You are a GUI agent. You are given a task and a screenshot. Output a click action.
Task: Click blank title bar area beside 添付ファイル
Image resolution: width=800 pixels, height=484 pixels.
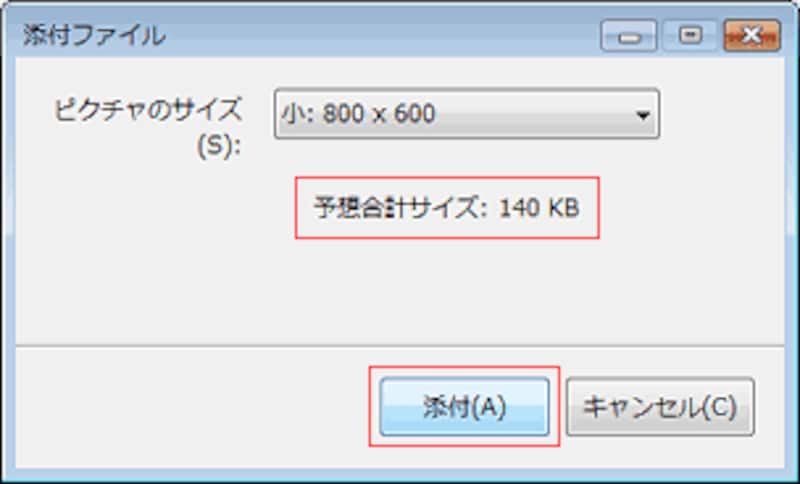pyautogui.click(x=383, y=36)
